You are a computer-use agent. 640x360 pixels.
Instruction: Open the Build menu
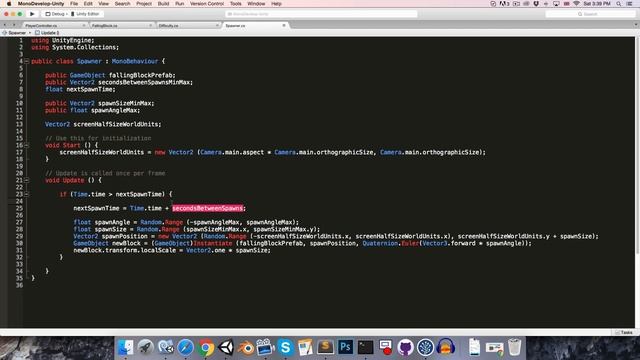click(x=163, y=4)
